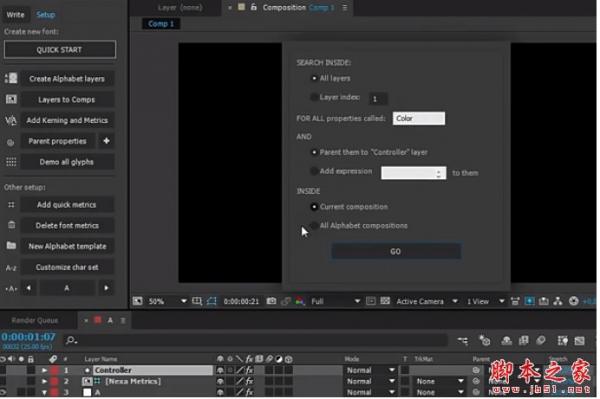Switch to the Render Queue tab
Viewport: 600px width, 399px height.
[35, 321]
